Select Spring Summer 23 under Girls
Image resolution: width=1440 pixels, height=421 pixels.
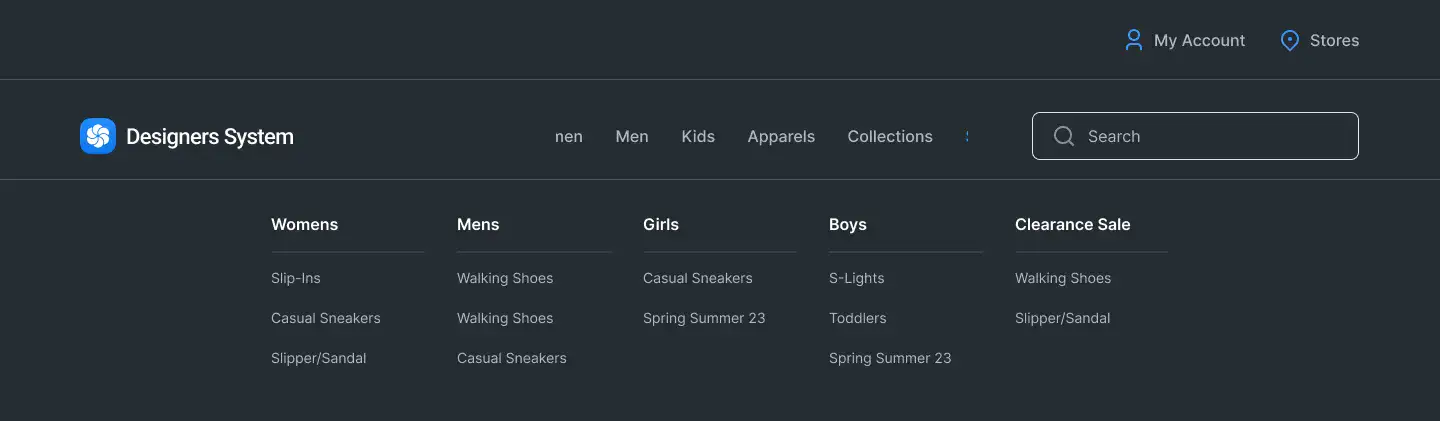pos(704,318)
